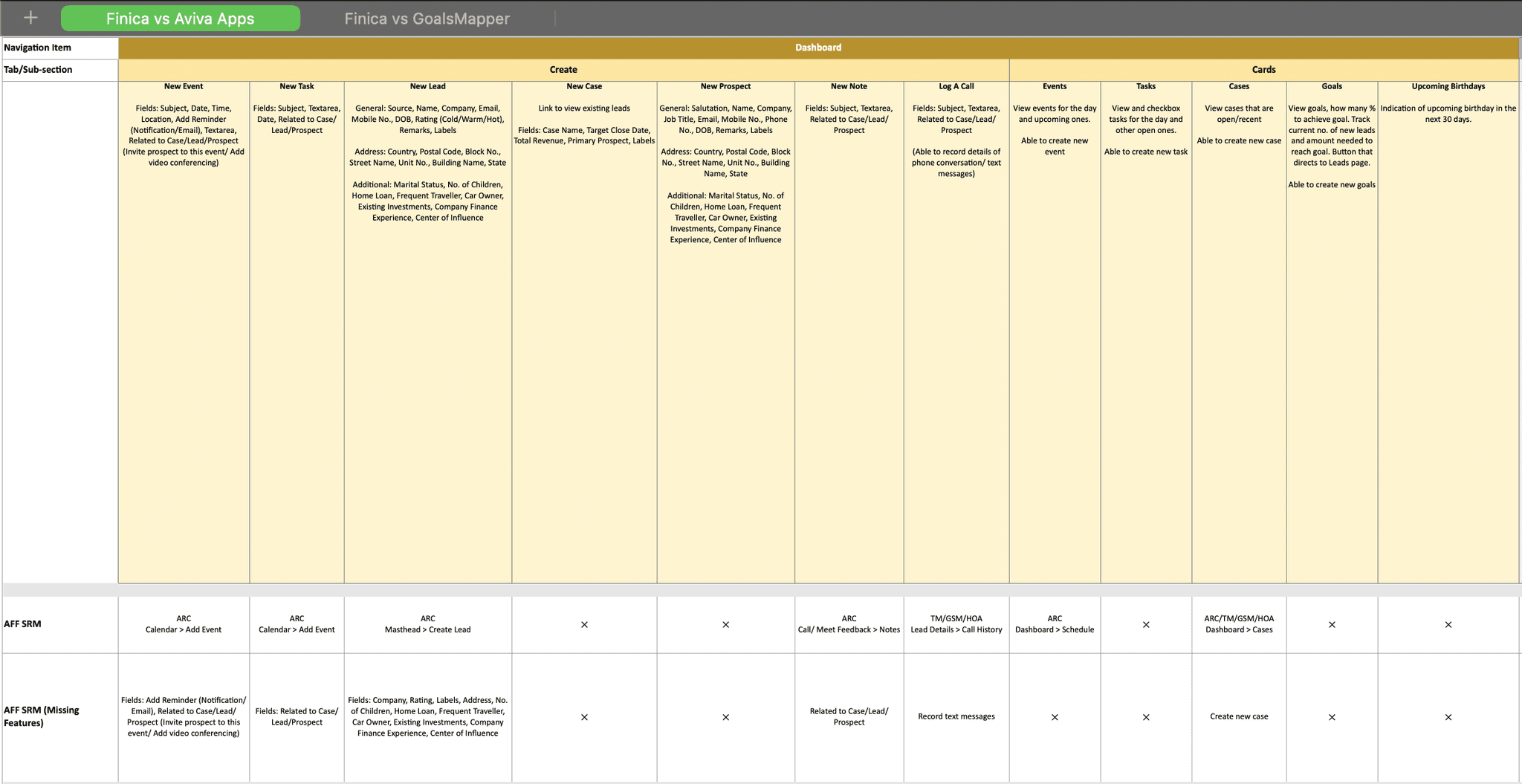Screen dimensions: 1522x784
Task: Click Missing Features × under Upcoming Birthdays
Action: (1448, 716)
